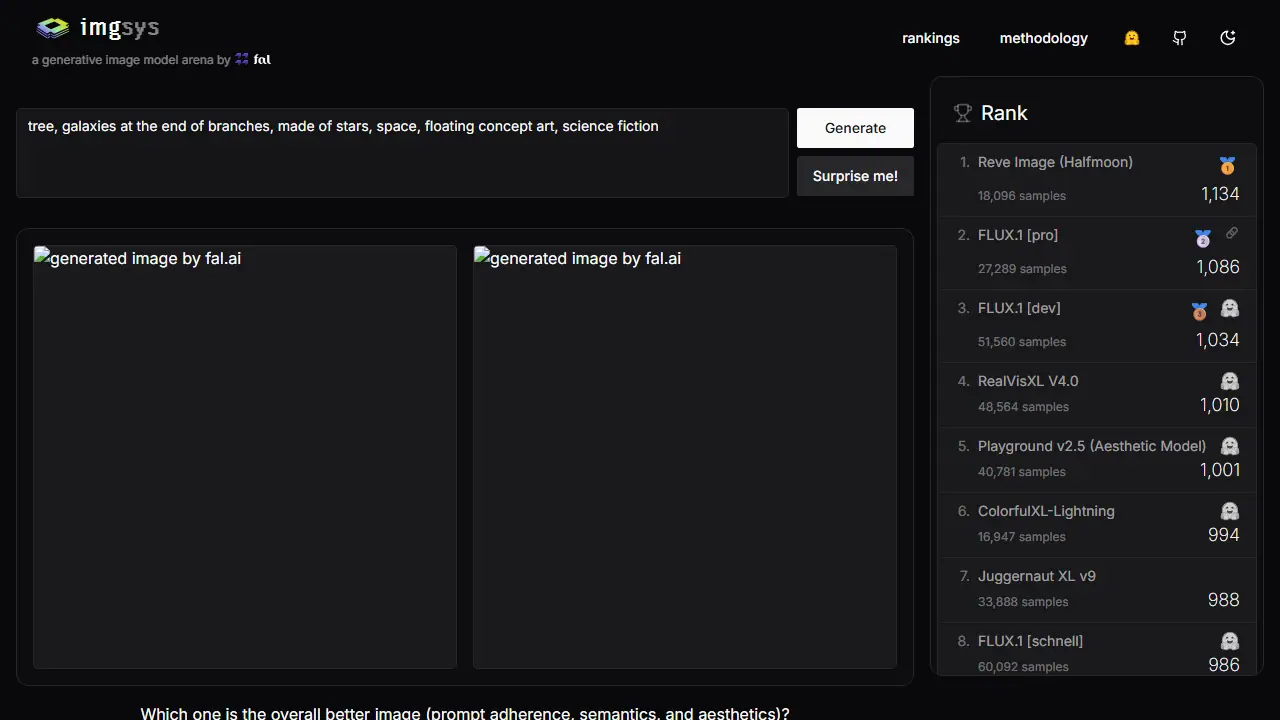Click the 'Which one is the overall better image' question
The image size is (1280, 720).
click(465, 713)
